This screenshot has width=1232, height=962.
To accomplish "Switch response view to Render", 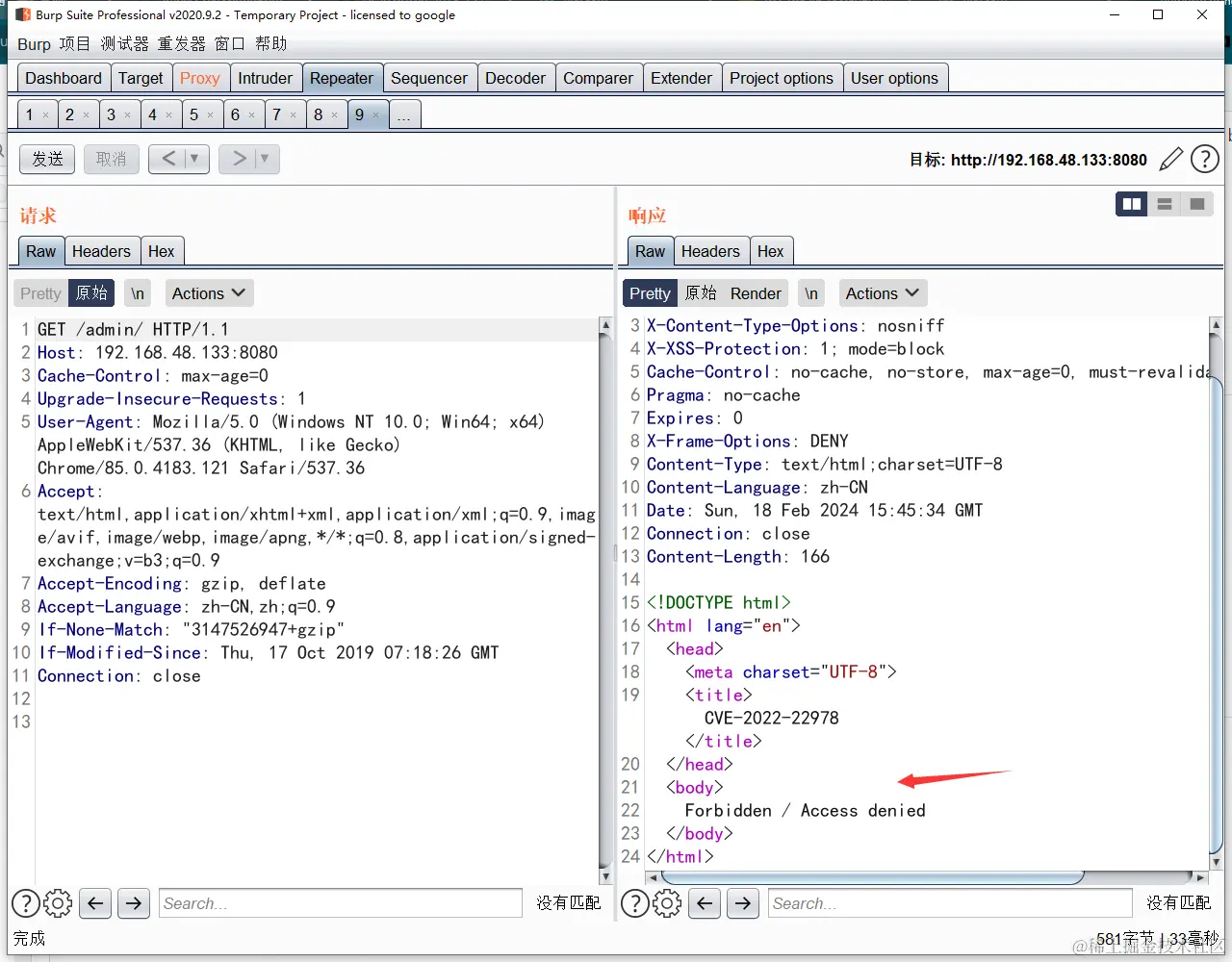I will [x=756, y=293].
